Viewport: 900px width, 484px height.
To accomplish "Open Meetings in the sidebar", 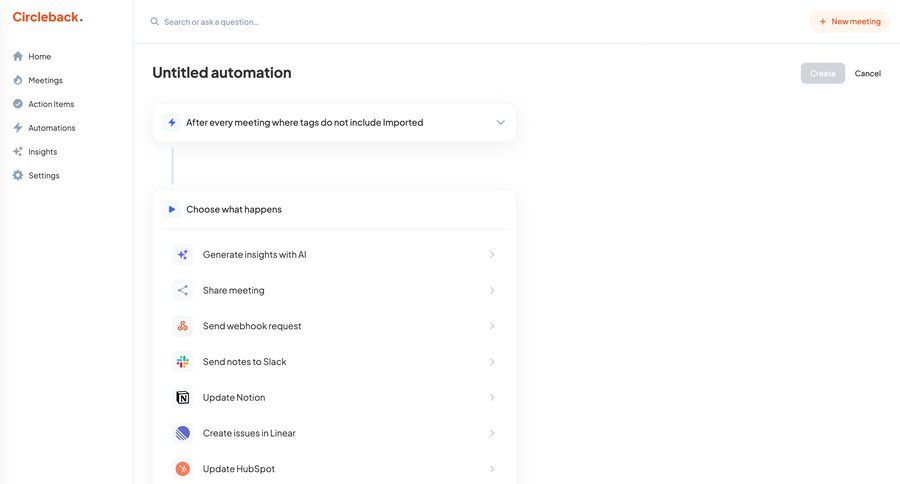I will click(x=45, y=80).
